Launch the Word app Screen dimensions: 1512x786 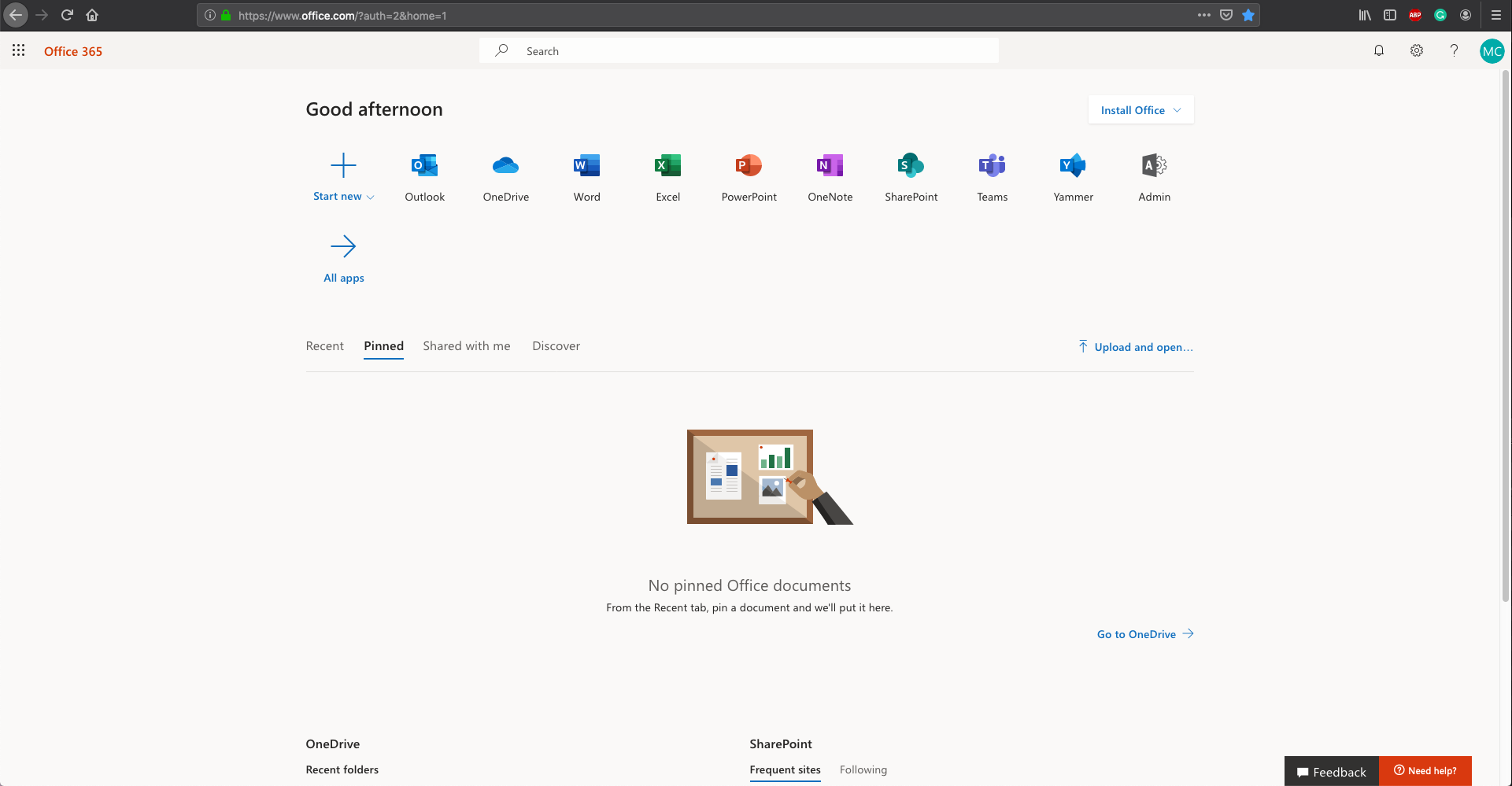click(586, 165)
